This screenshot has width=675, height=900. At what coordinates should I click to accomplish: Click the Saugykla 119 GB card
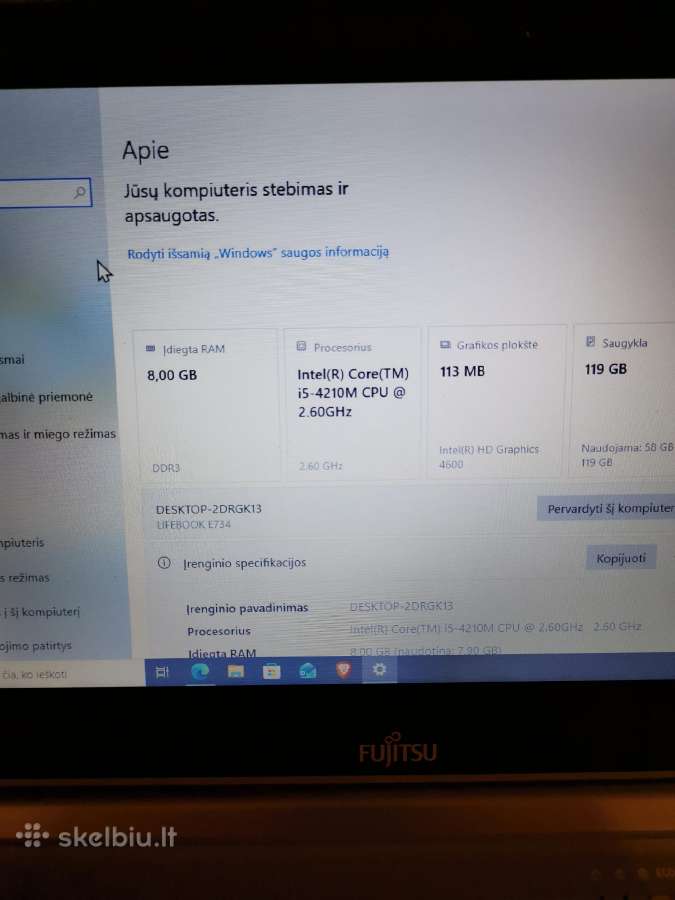click(623, 399)
